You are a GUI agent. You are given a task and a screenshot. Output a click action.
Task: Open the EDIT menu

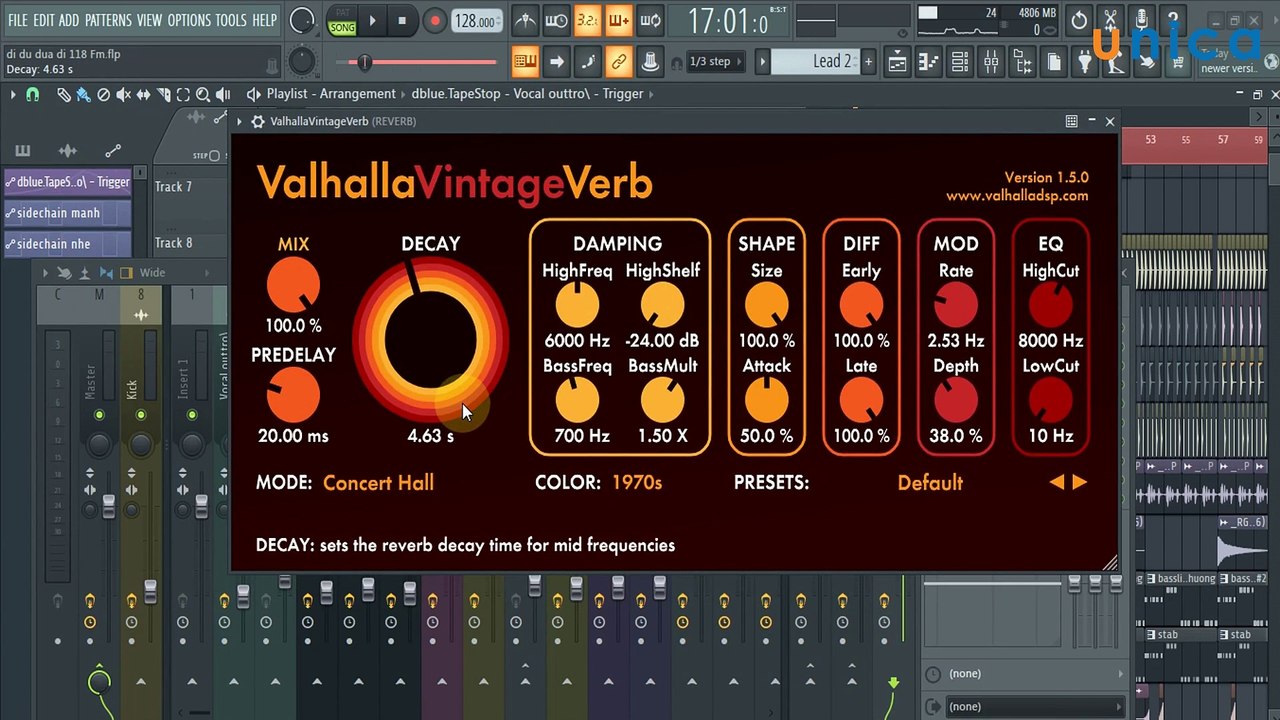(44, 20)
